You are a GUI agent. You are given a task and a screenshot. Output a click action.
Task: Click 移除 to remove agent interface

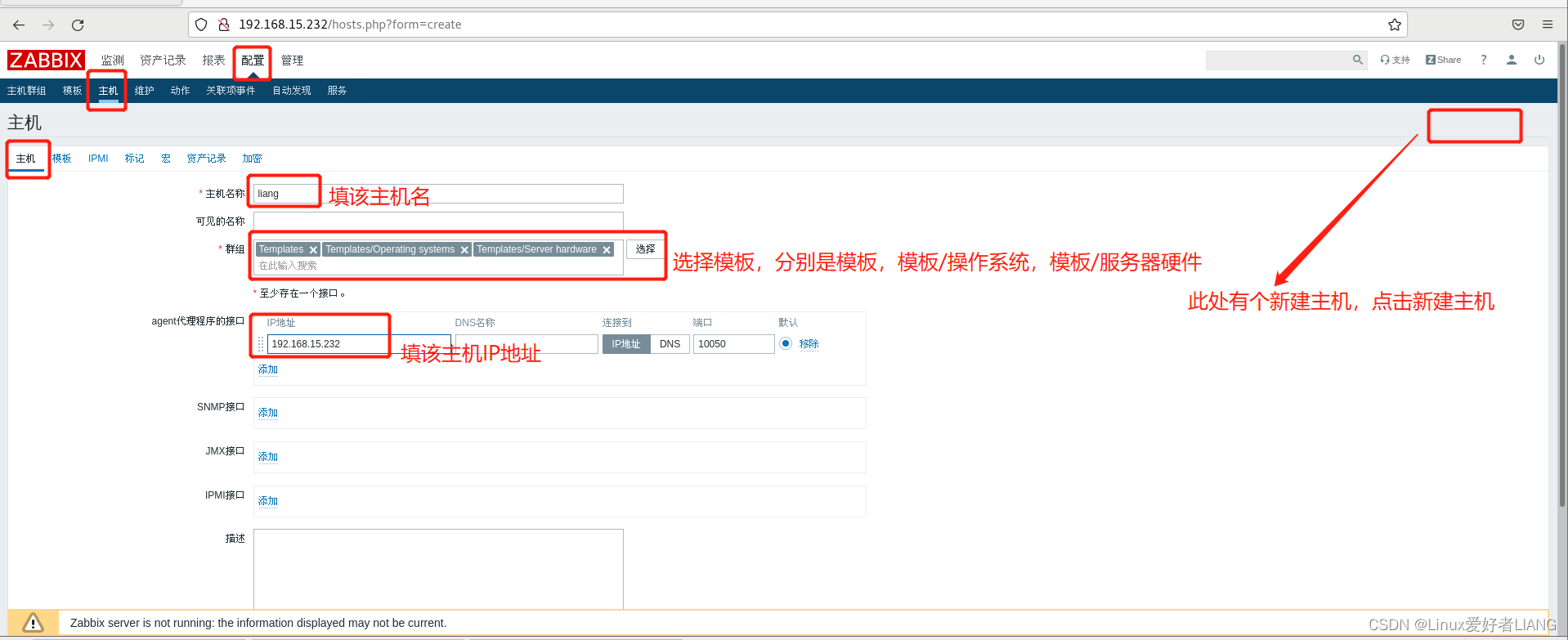[809, 344]
